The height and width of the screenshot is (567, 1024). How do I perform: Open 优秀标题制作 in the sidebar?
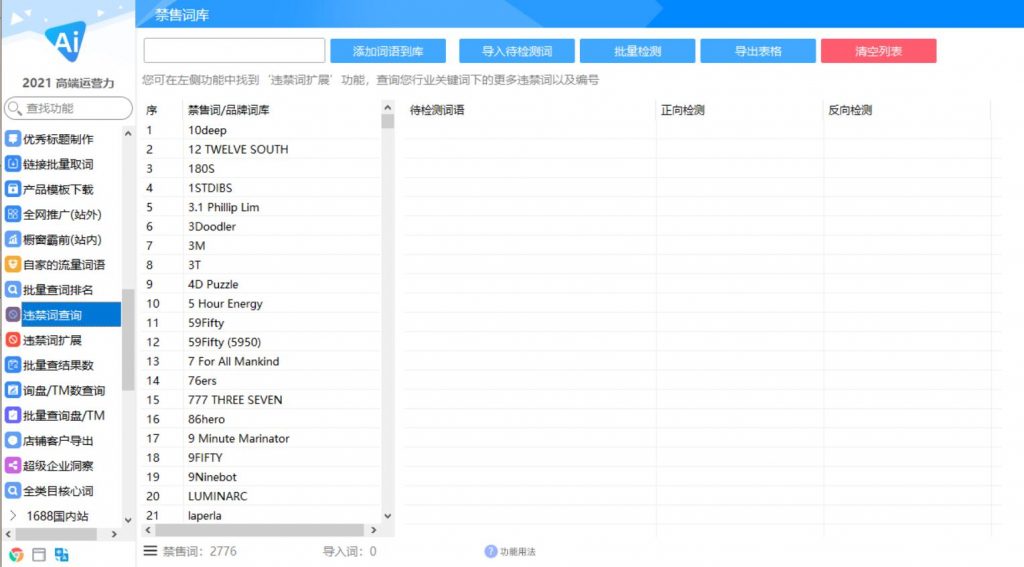click(x=58, y=138)
